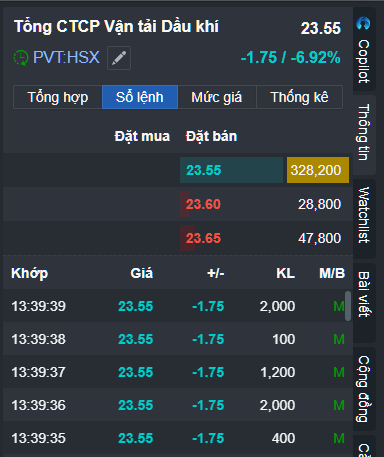The width and height of the screenshot is (384, 457).
Task: Select the 23.60 ask price
Action: tap(203, 204)
